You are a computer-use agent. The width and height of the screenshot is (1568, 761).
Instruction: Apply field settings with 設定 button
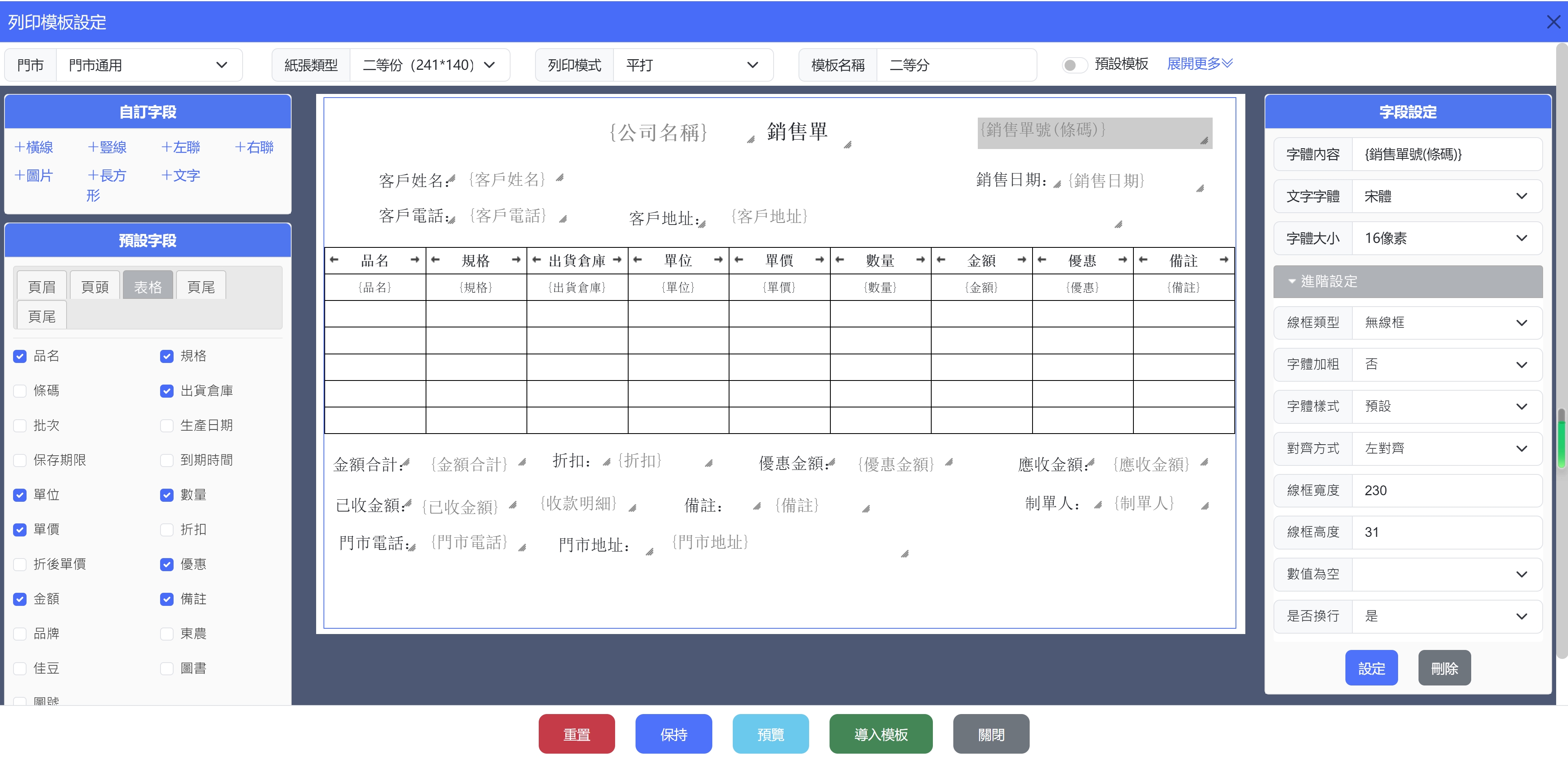tap(1372, 668)
